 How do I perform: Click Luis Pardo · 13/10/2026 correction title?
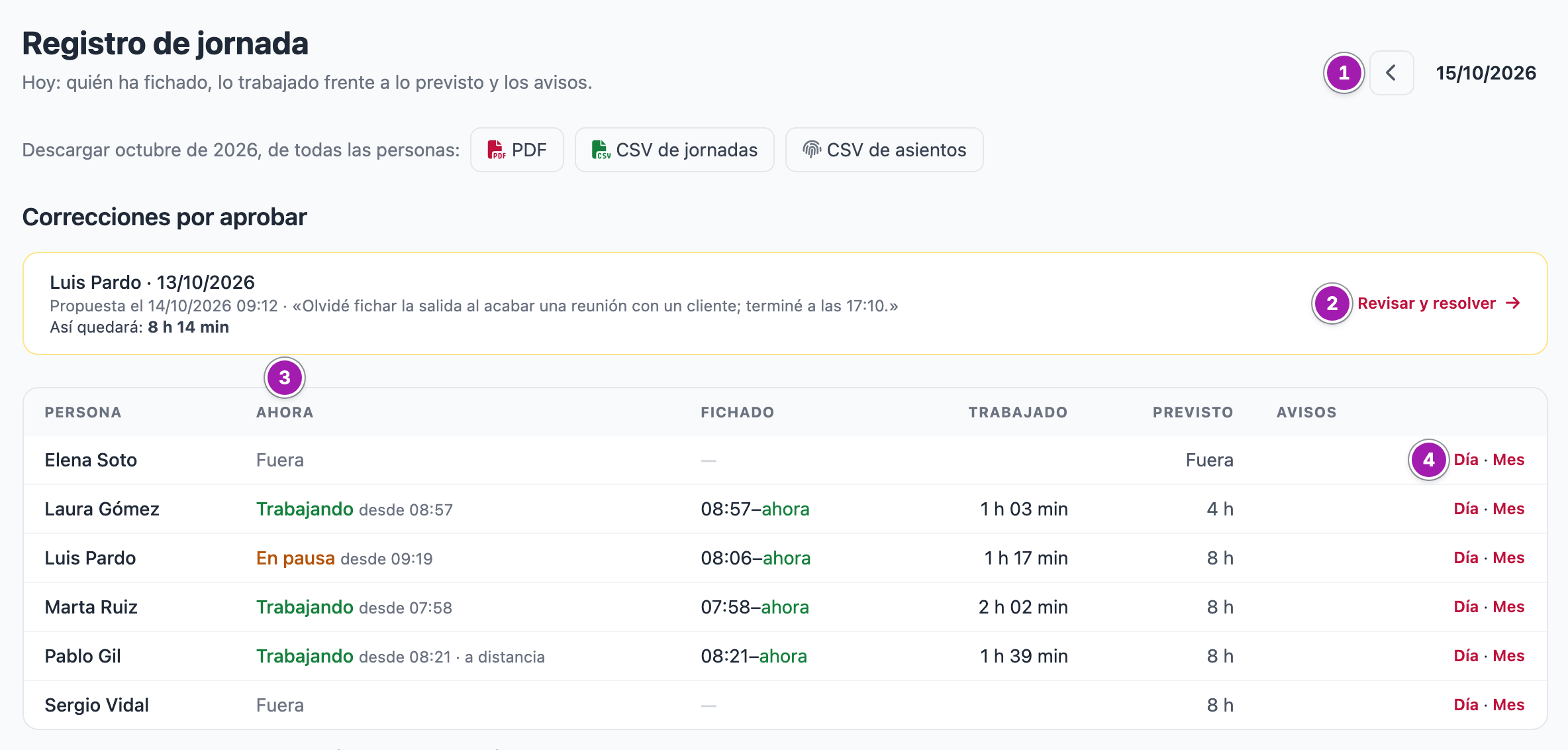click(152, 282)
